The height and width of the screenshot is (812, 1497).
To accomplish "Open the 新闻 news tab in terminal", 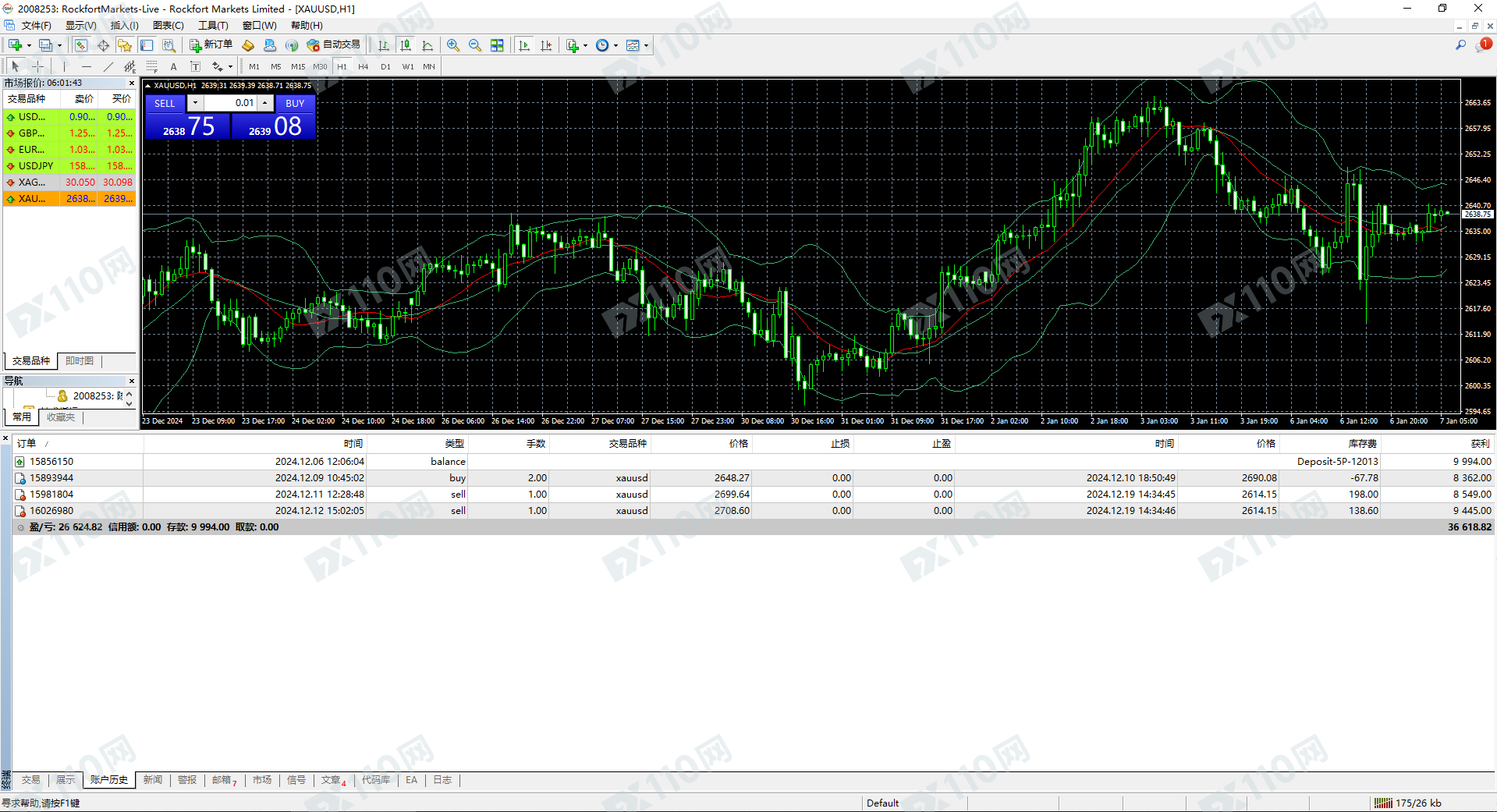I will [x=153, y=780].
